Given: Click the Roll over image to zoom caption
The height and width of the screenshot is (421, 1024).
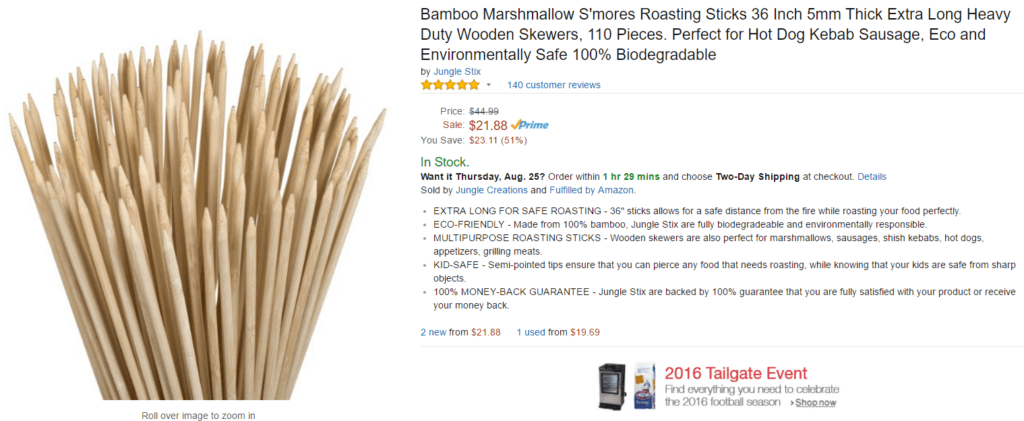Looking at the screenshot, I should click(198, 415).
